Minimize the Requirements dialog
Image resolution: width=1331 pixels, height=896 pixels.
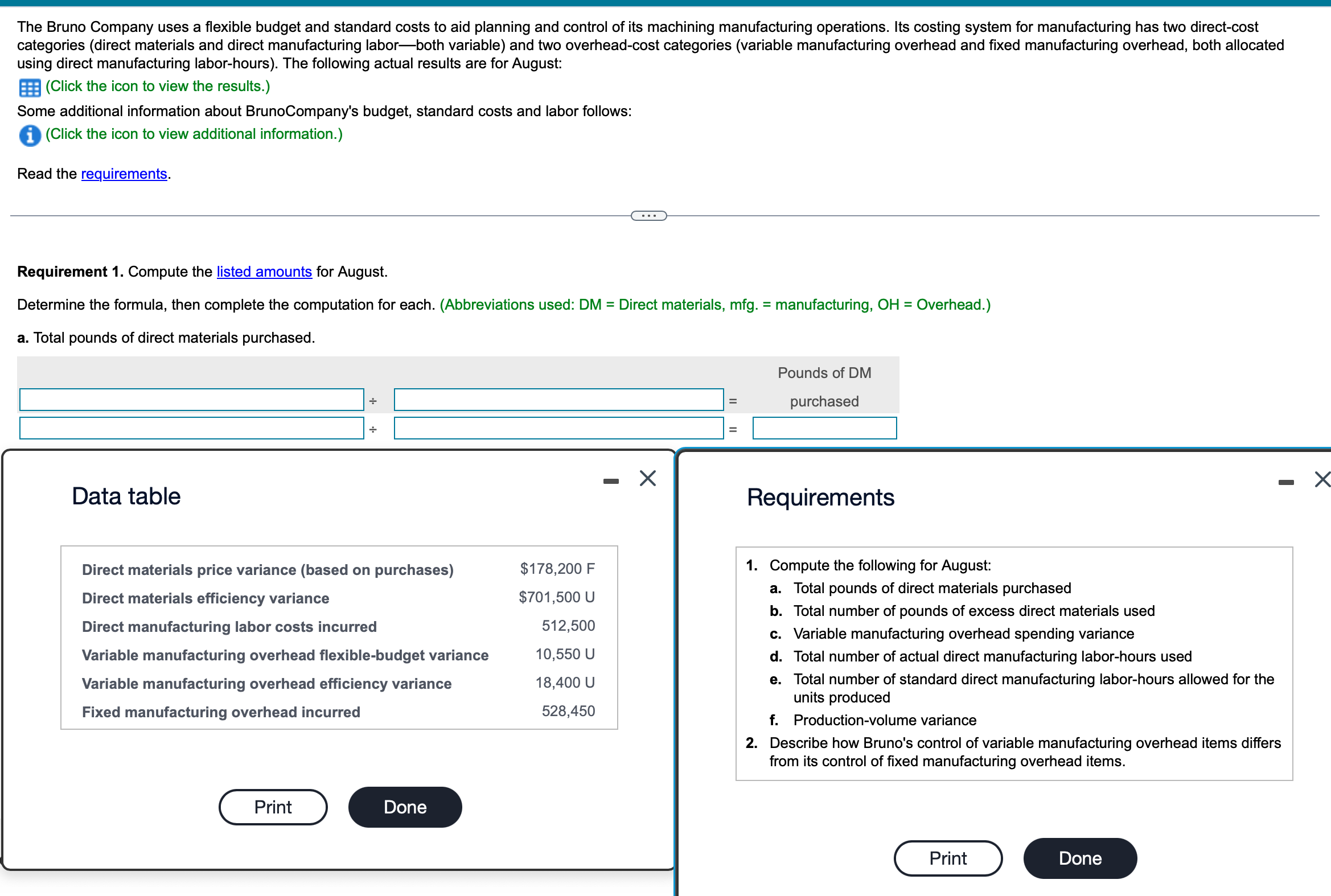pyautogui.click(x=1286, y=483)
